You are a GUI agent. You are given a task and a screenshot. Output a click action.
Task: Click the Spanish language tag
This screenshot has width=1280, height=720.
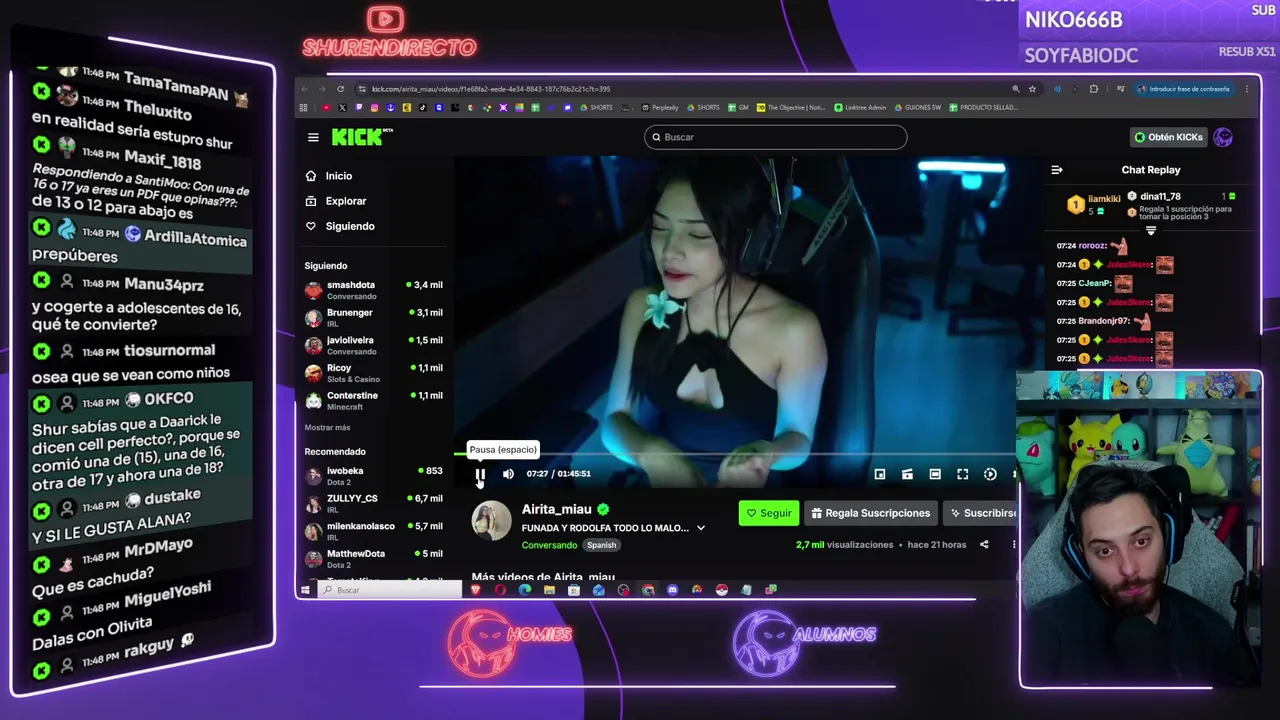(601, 545)
